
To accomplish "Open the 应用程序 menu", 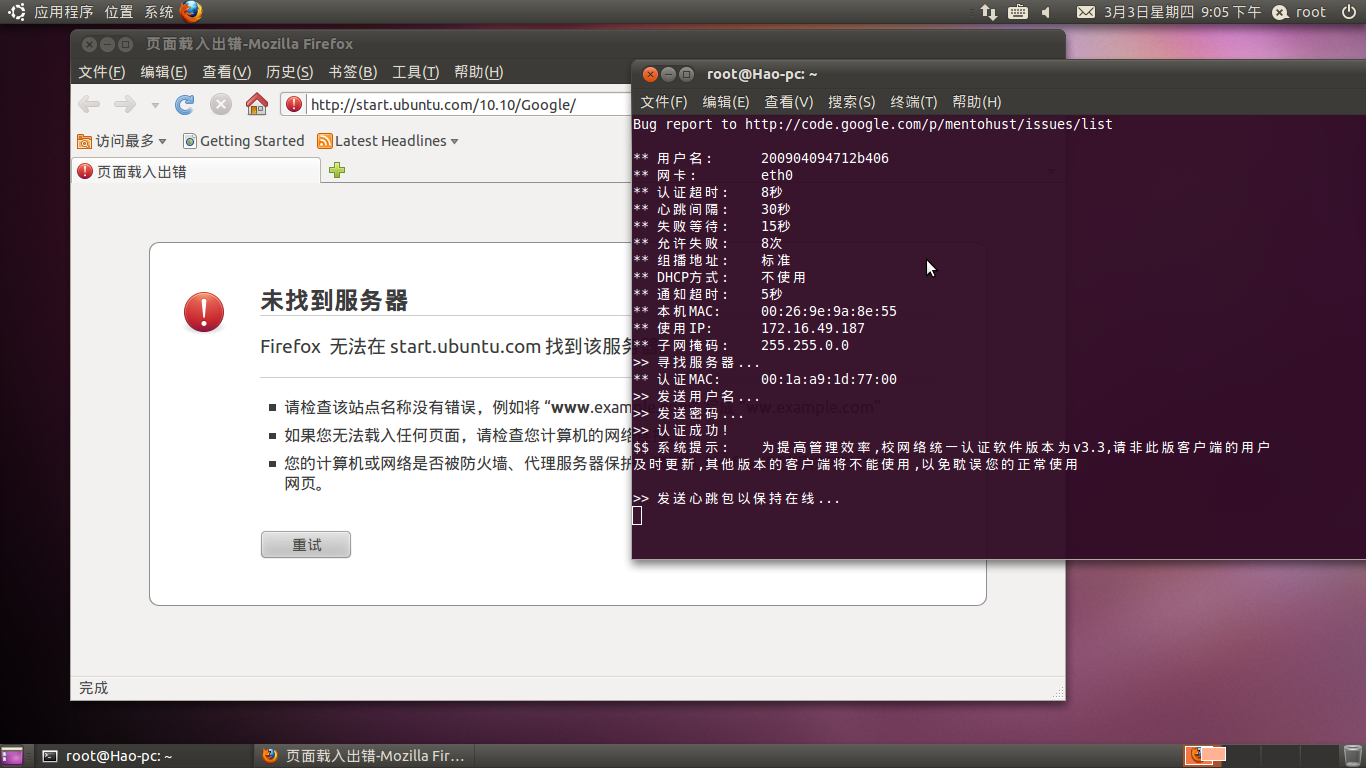I will [x=63, y=12].
